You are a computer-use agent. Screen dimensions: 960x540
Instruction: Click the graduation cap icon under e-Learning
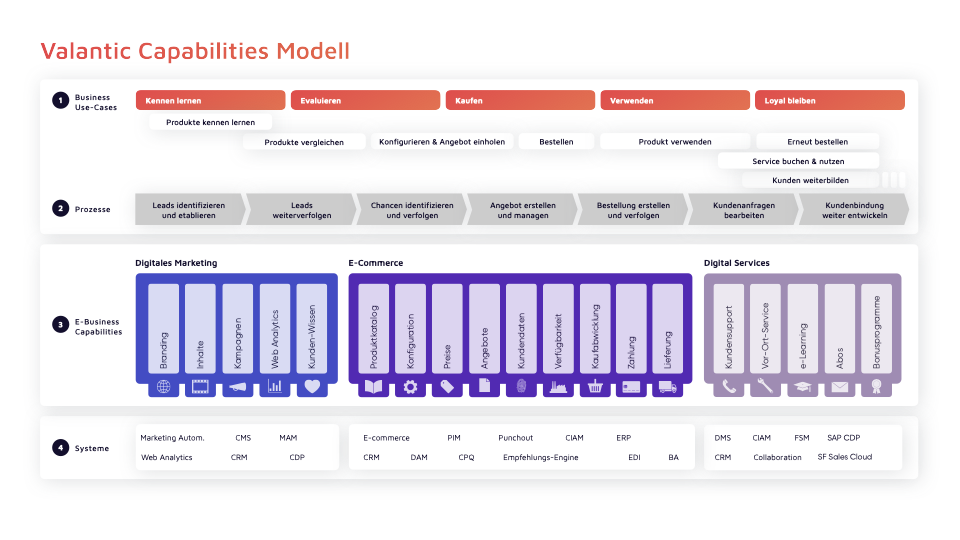[802, 386]
